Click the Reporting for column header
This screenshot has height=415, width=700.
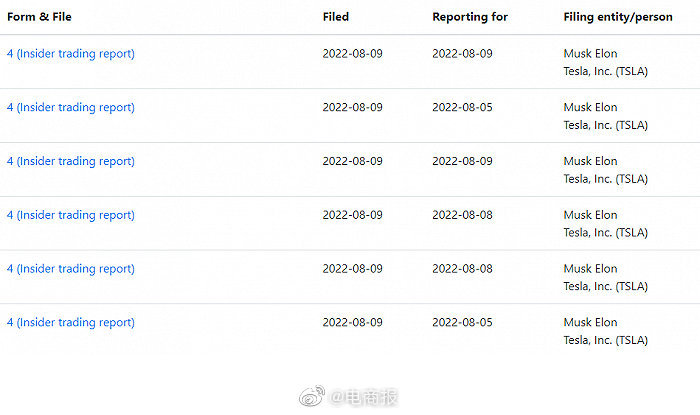pos(470,17)
